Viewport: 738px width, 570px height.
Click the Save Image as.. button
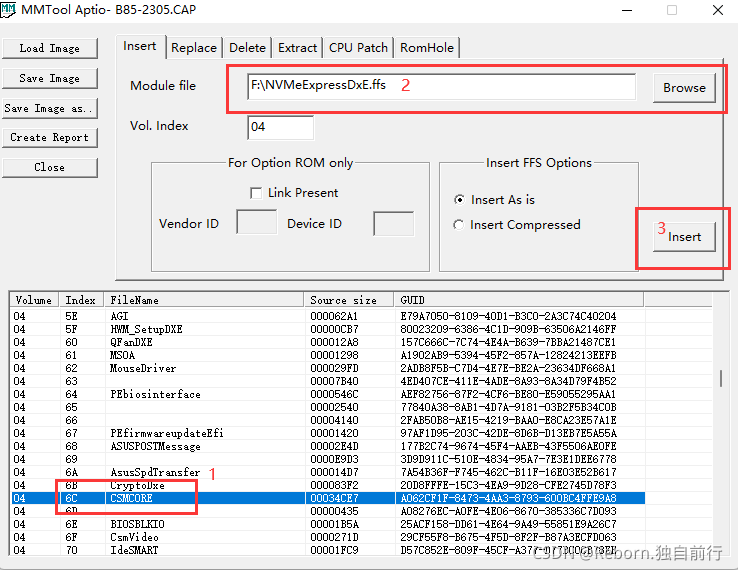coord(50,108)
